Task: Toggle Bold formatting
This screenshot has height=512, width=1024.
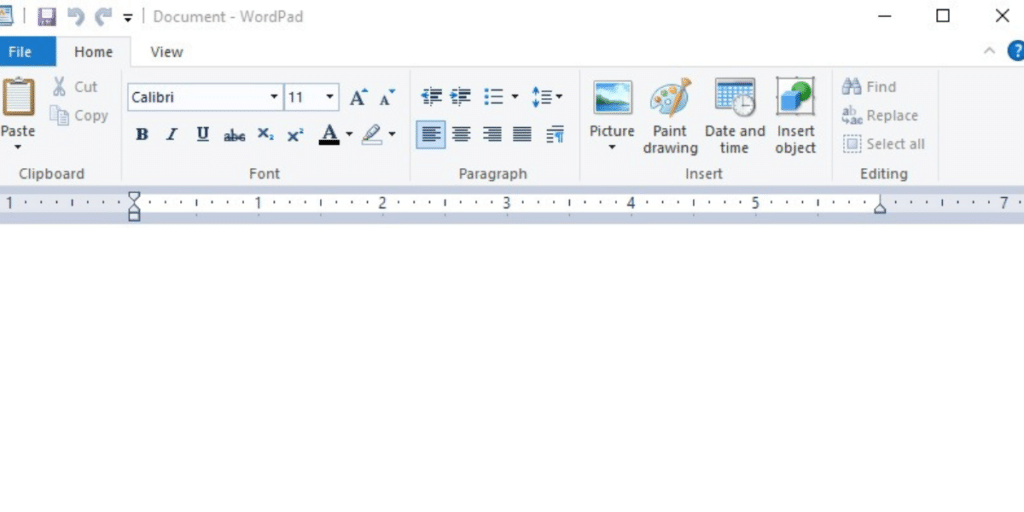Action: 142,135
